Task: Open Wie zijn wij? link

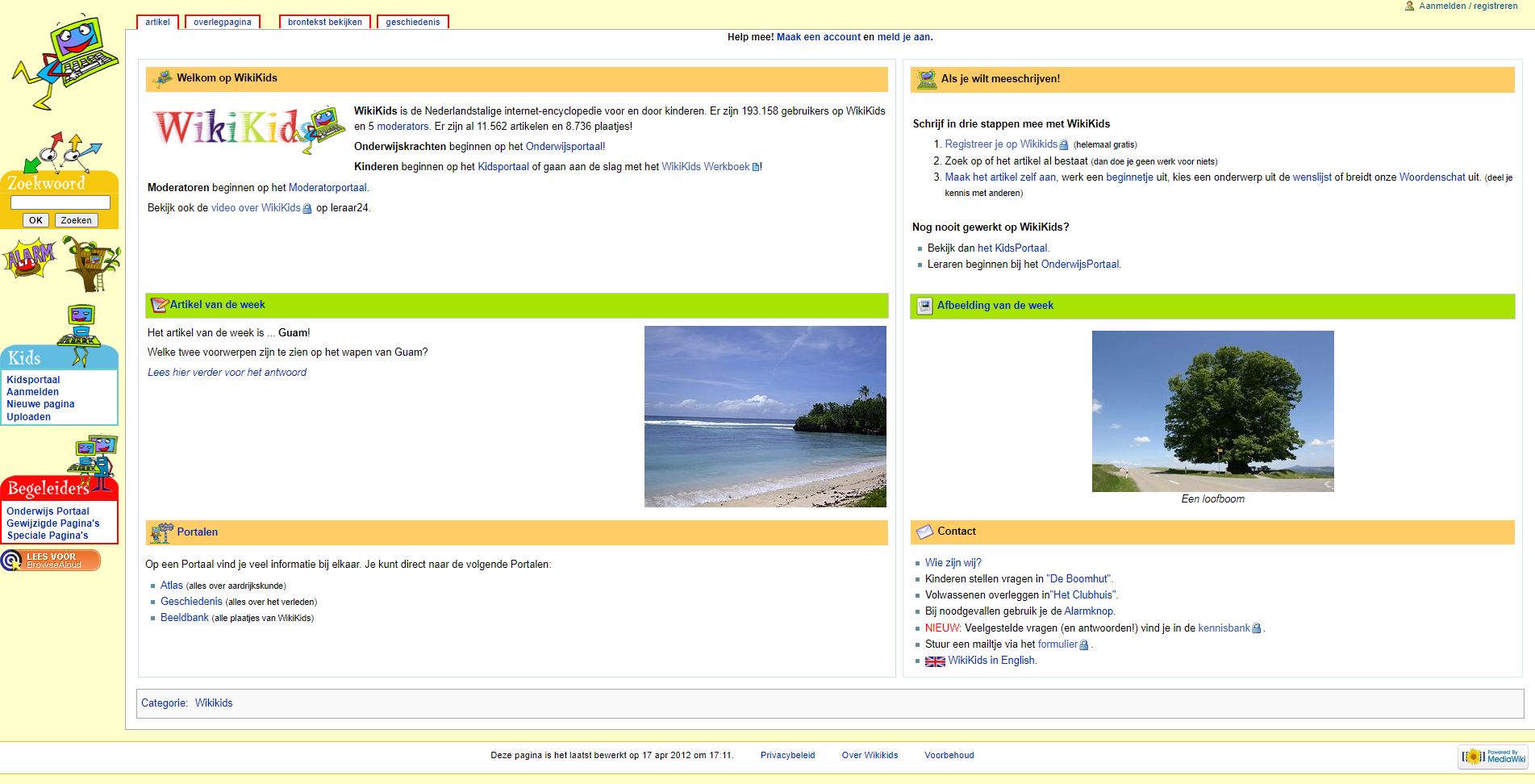Action: pyautogui.click(x=953, y=563)
